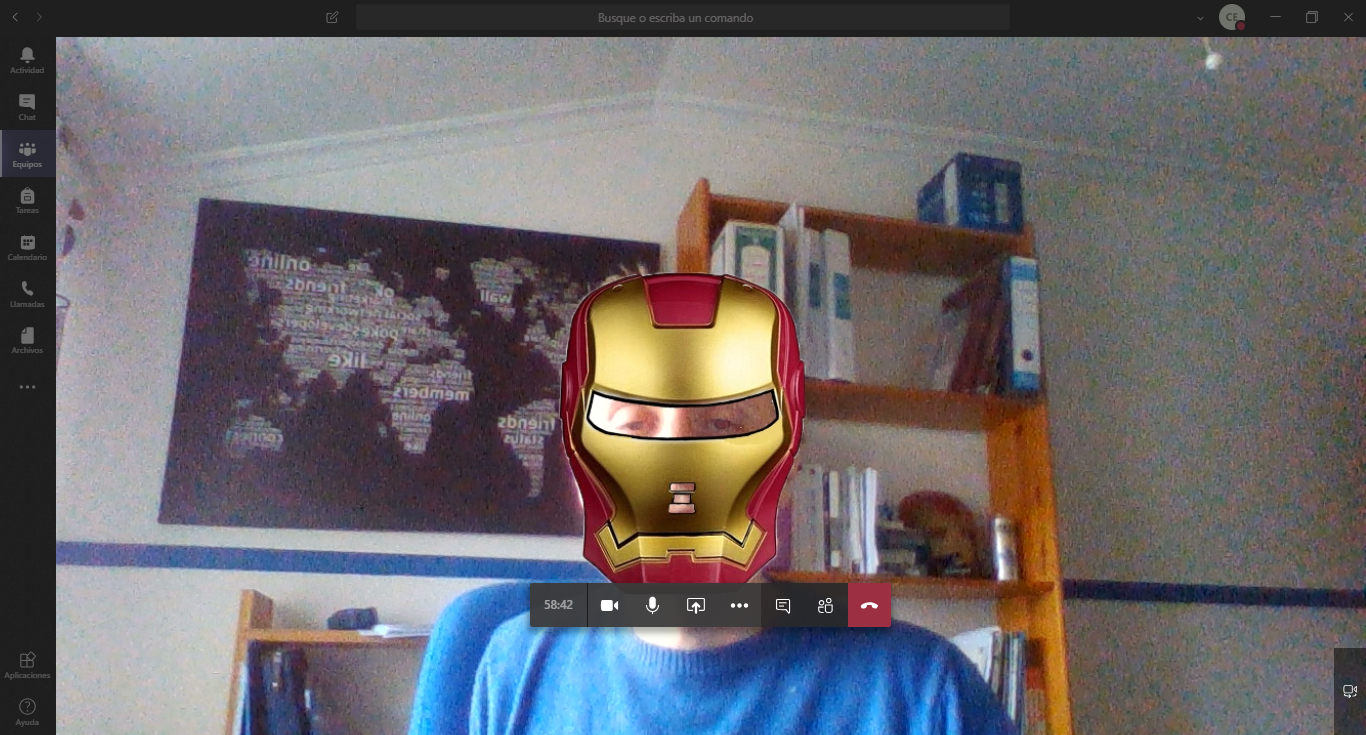1366x735 pixels.
Task: Go to Equipos in the sidebar
Action: point(27,154)
